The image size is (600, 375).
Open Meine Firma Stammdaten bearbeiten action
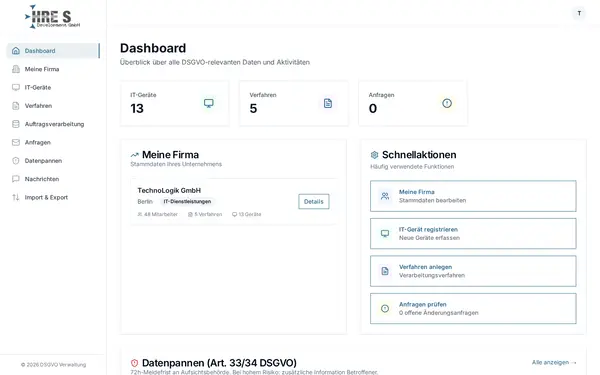coord(473,196)
